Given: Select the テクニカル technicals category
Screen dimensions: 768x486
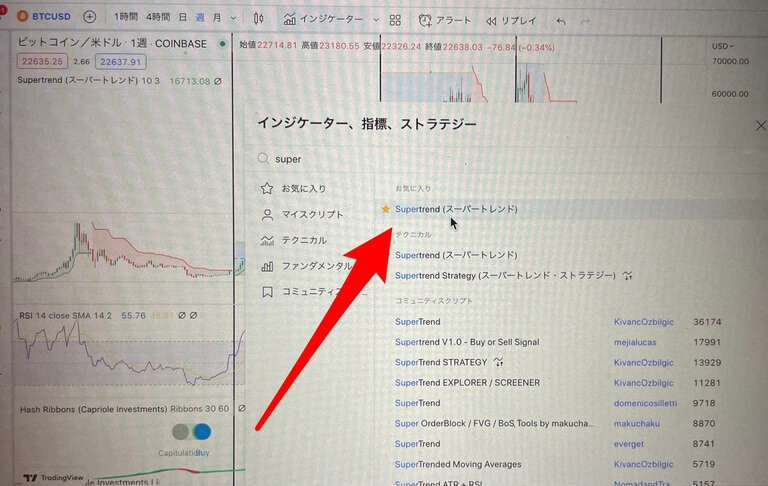Looking at the screenshot, I should (303, 241).
